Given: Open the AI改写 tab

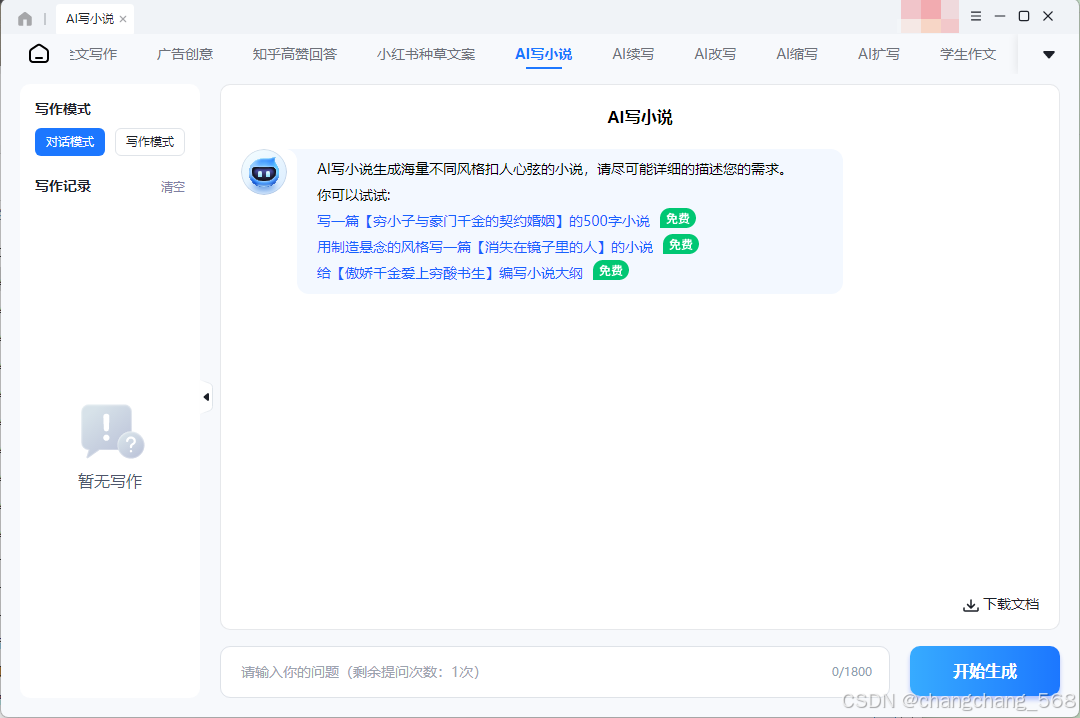Looking at the screenshot, I should pos(715,54).
